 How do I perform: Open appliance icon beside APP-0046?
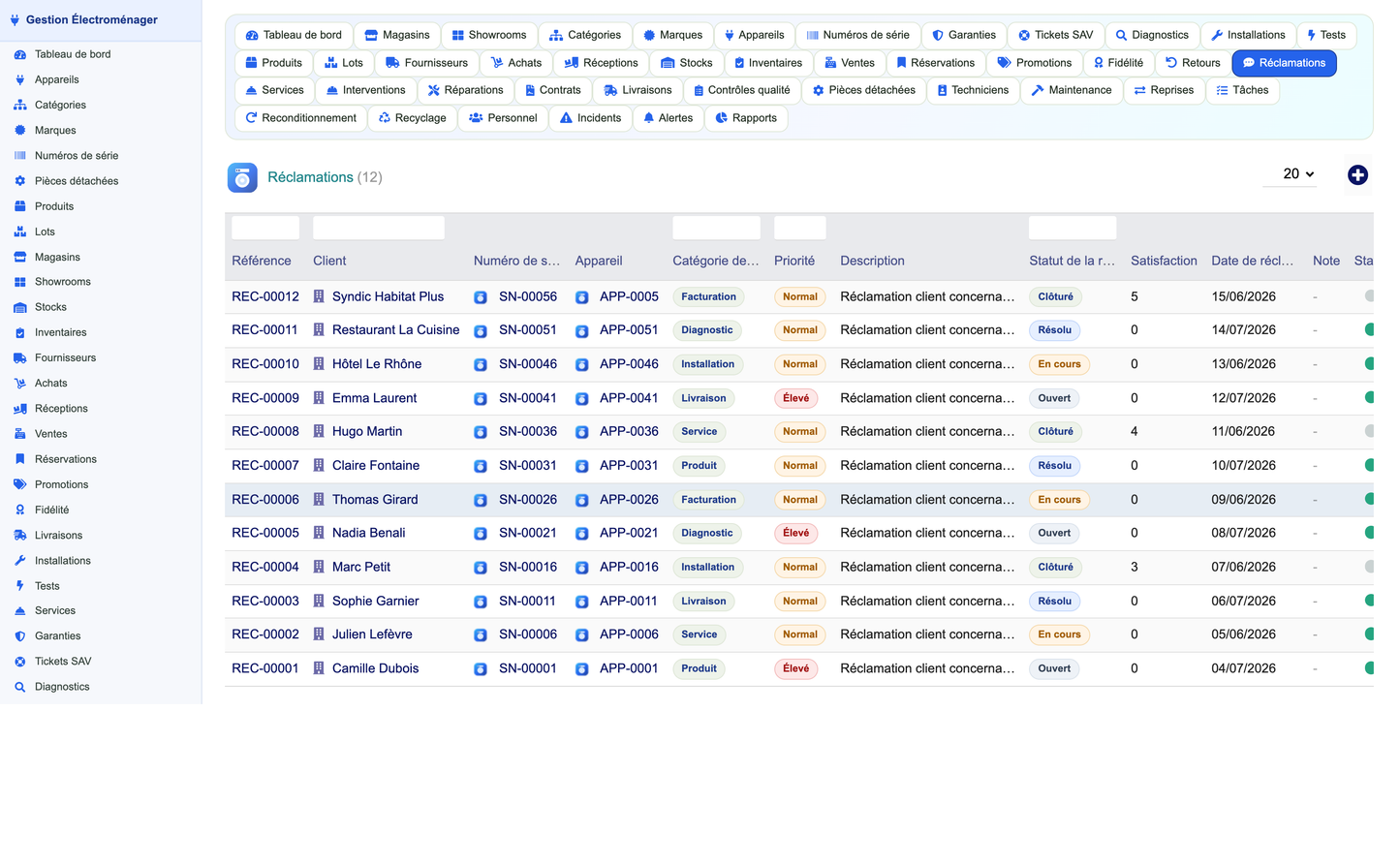point(582,365)
